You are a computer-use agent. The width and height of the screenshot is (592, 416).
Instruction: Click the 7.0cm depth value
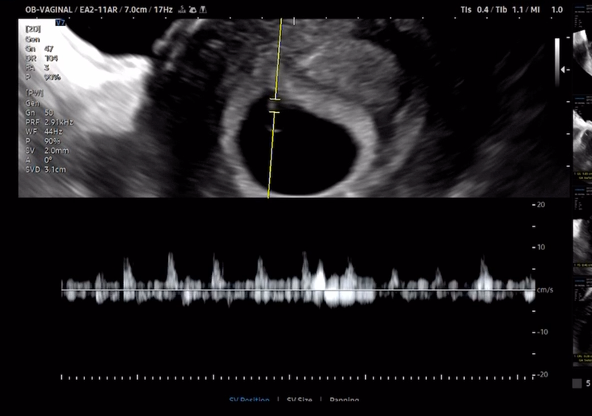tap(136, 10)
